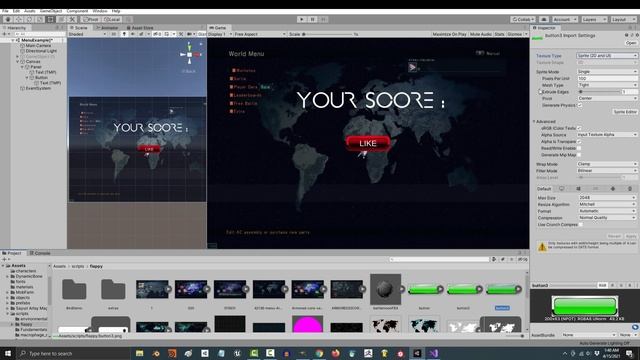This screenshot has height=360, width=640.
Task: Switch to the Console tab
Action: (40, 253)
